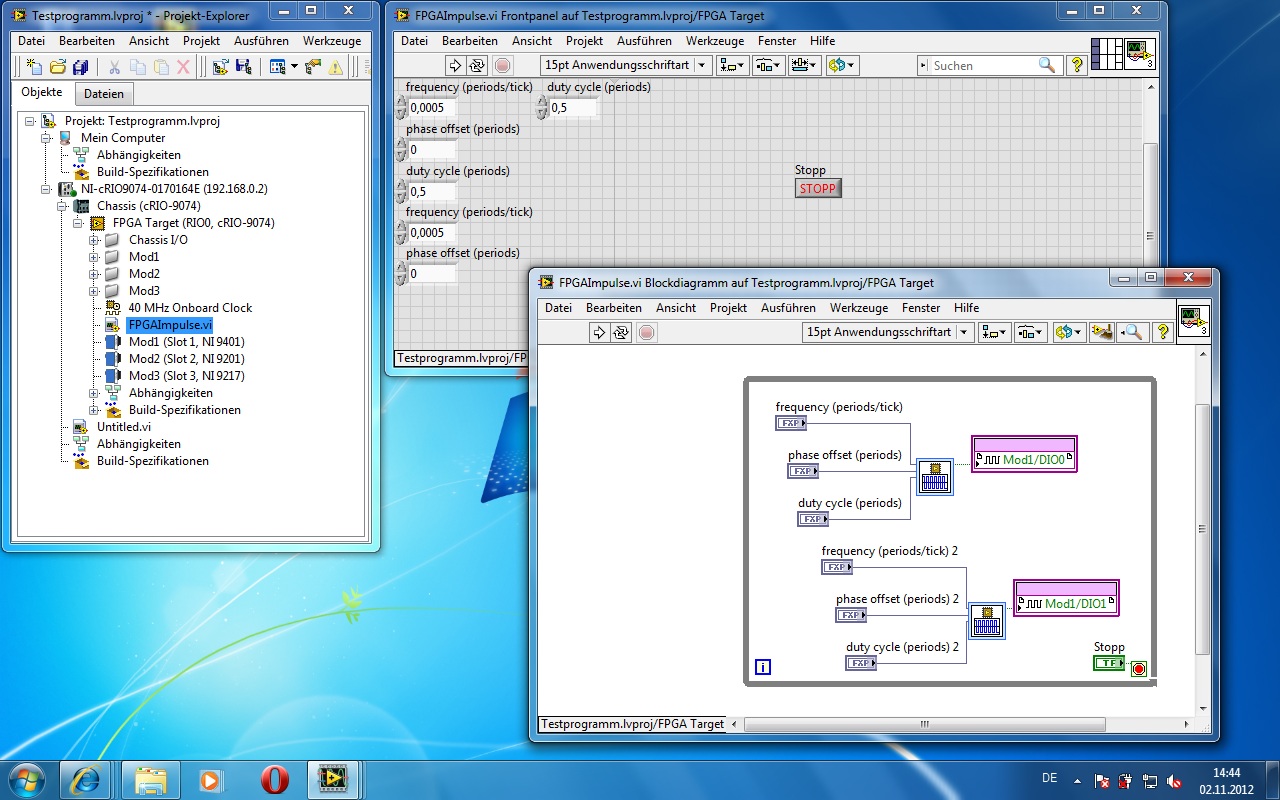Collapse the Chassis (cRIO-9074) tree node
Image resolution: width=1280 pixels, height=800 pixels.
coord(62,206)
